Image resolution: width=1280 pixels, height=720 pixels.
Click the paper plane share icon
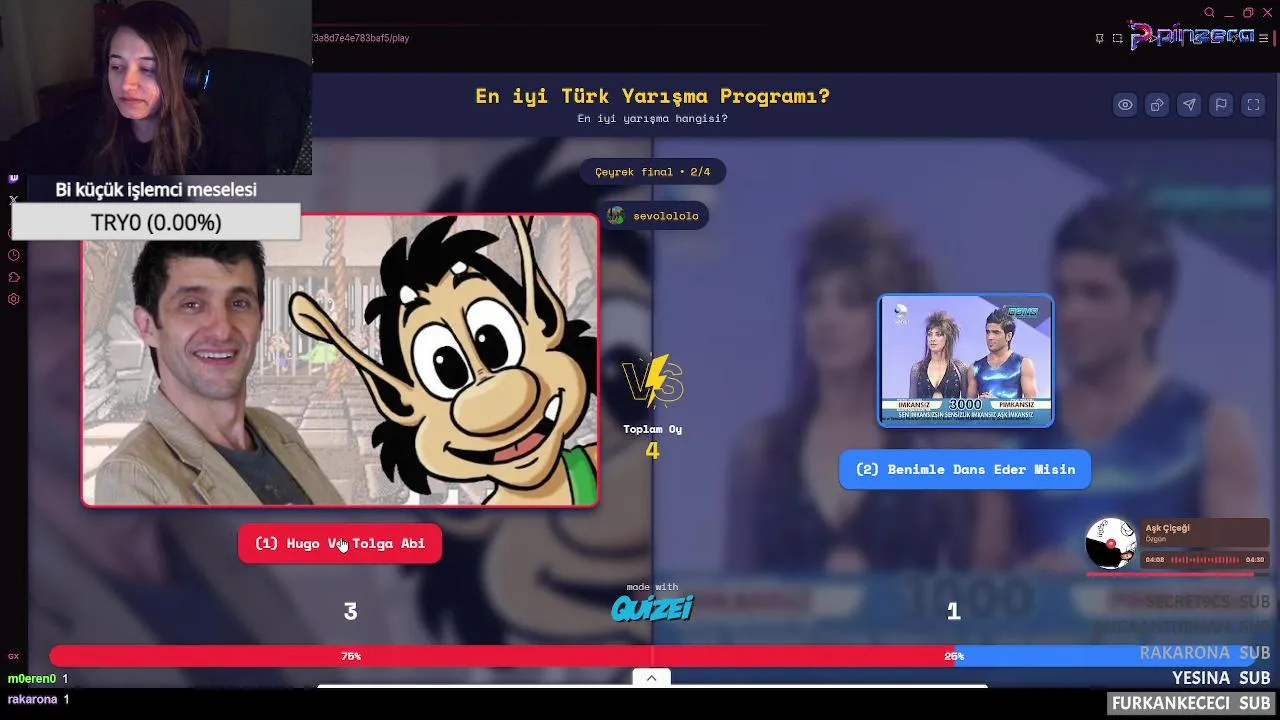click(x=1189, y=105)
